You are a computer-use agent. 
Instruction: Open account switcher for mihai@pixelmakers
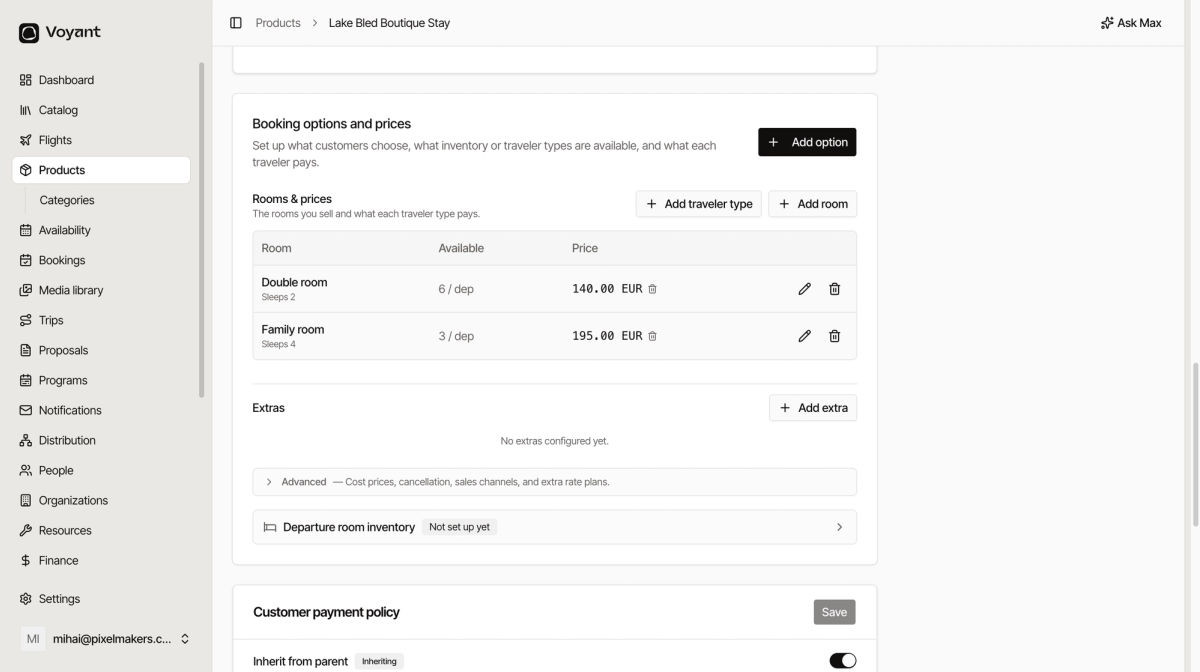(105, 639)
